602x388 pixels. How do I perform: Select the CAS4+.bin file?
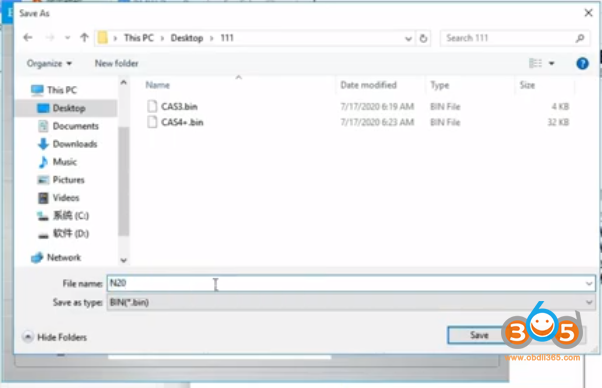[182, 122]
